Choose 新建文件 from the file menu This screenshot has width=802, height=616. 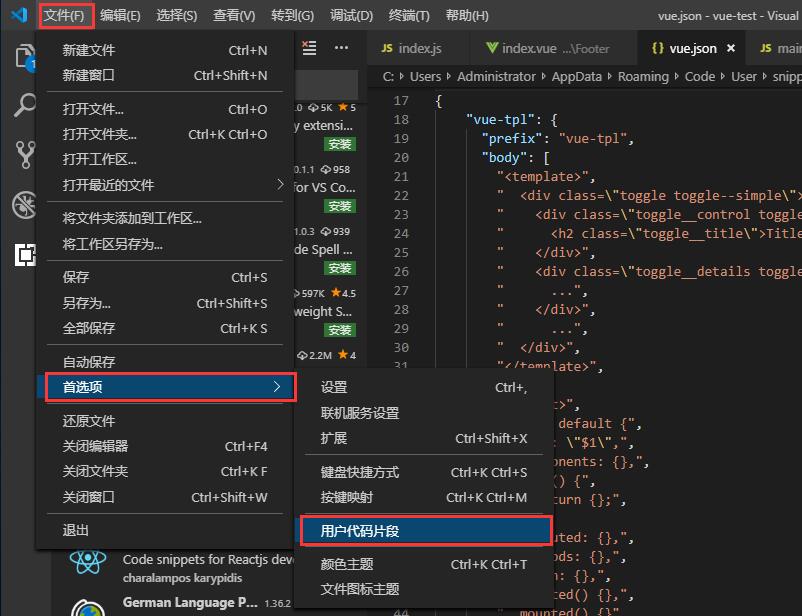(165, 50)
